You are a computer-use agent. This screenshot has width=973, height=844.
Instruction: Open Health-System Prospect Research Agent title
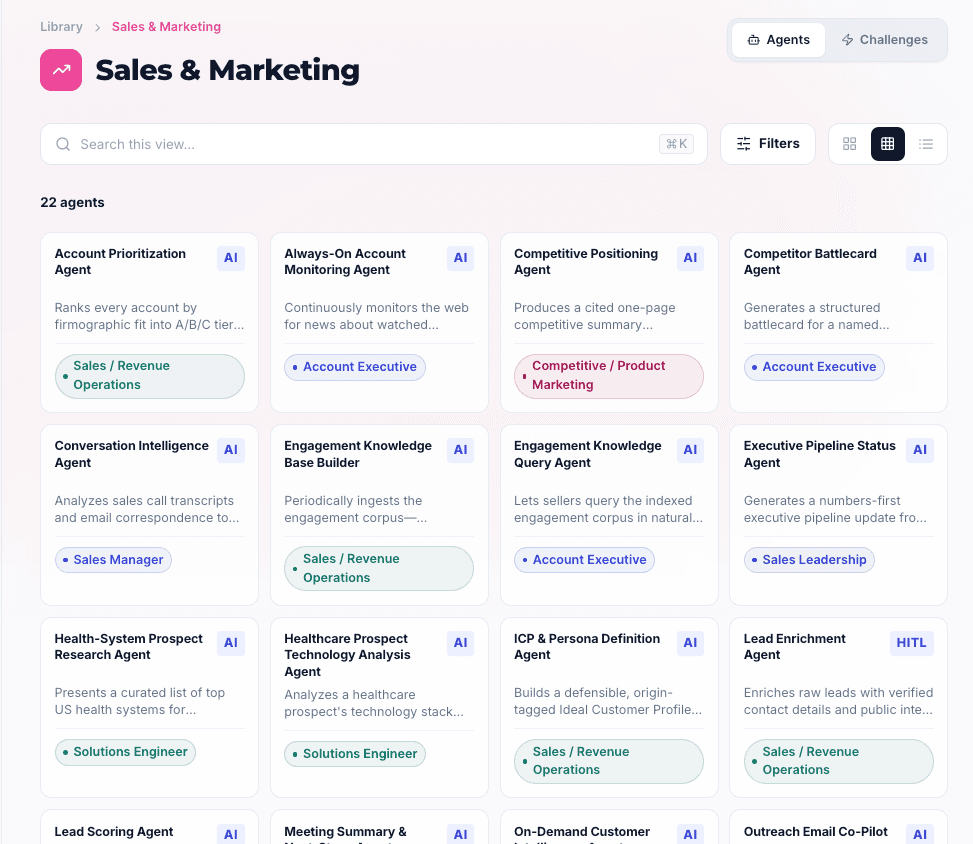point(128,647)
